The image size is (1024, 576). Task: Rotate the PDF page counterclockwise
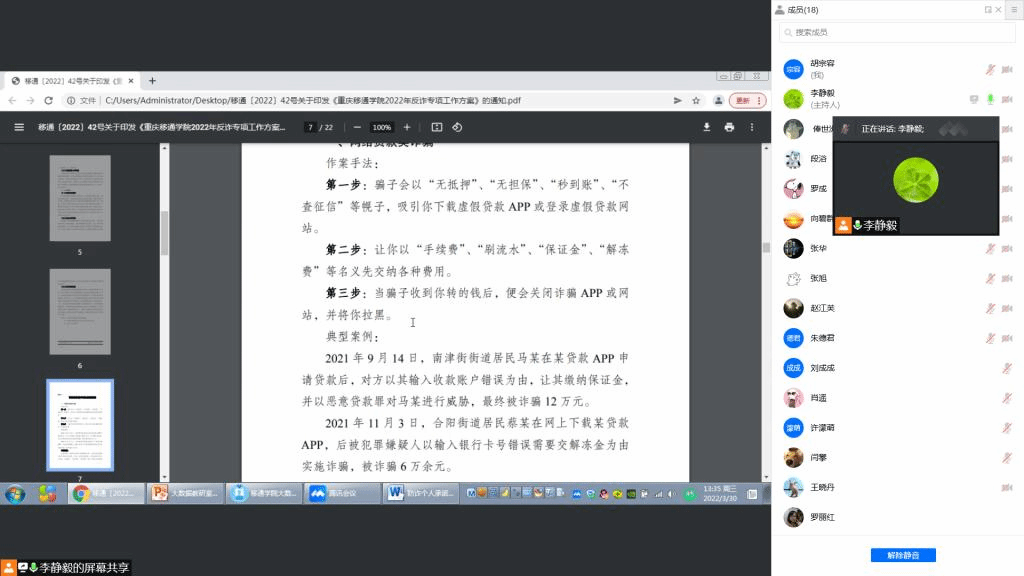pos(457,127)
